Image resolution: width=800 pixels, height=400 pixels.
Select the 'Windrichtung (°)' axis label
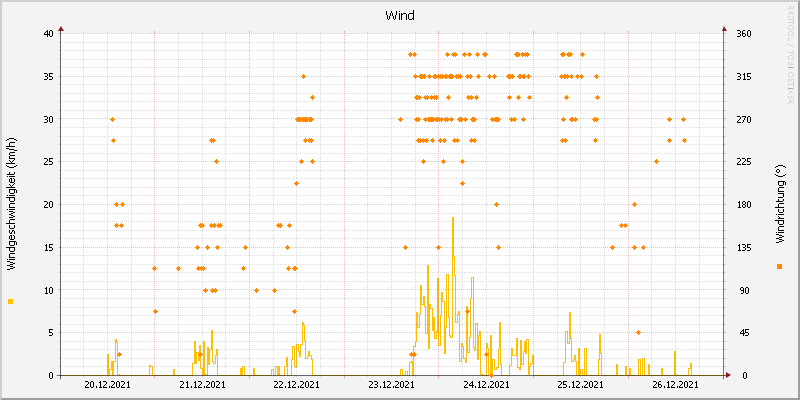point(779,205)
